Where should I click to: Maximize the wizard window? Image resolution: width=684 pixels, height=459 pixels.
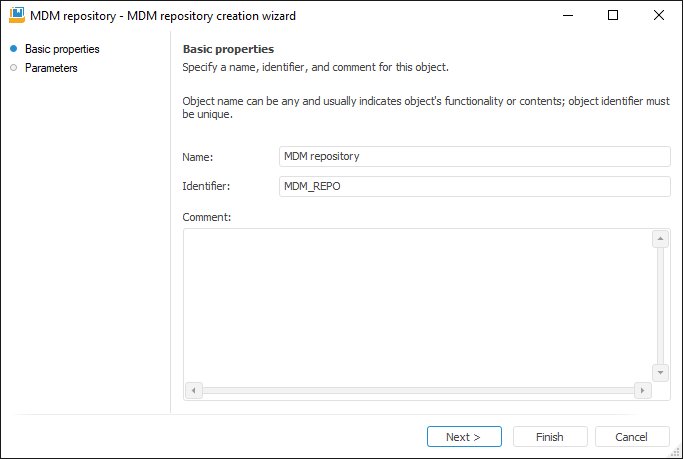click(613, 16)
